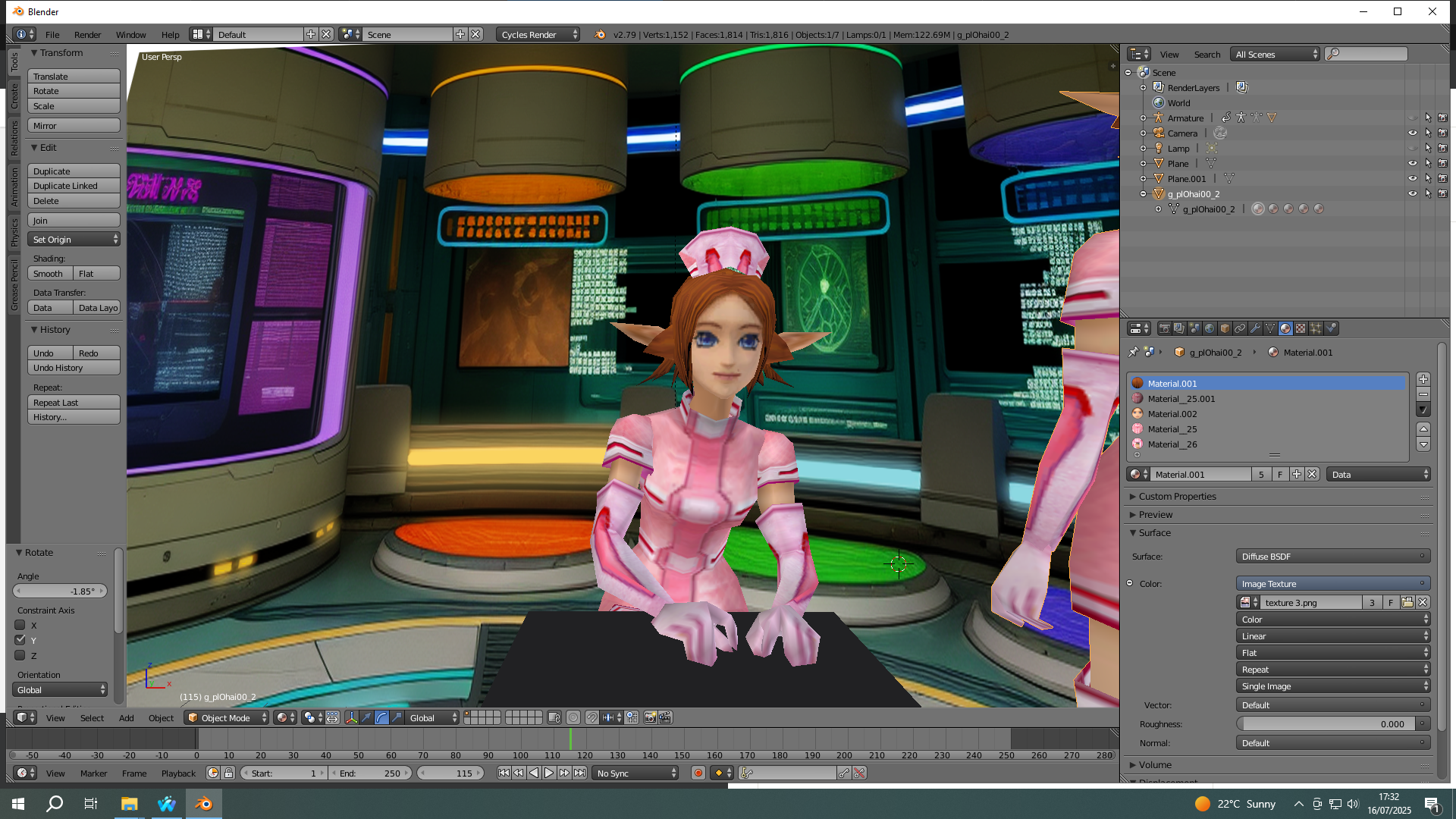1456x819 pixels.
Task: Play the animation forward
Action: click(x=549, y=773)
